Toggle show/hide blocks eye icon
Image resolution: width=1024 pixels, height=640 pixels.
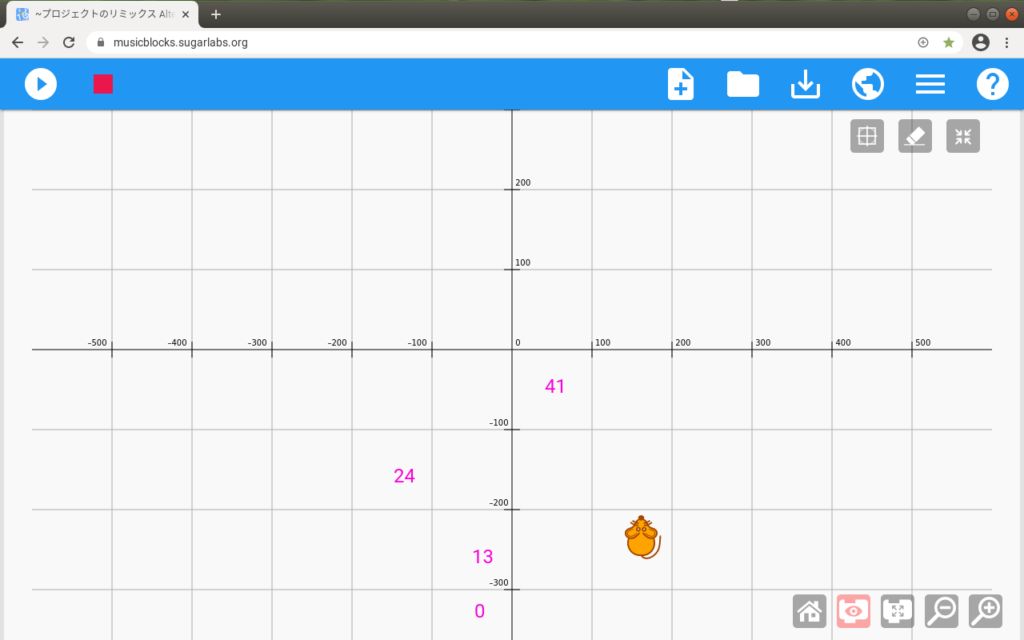pyautogui.click(x=854, y=611)
